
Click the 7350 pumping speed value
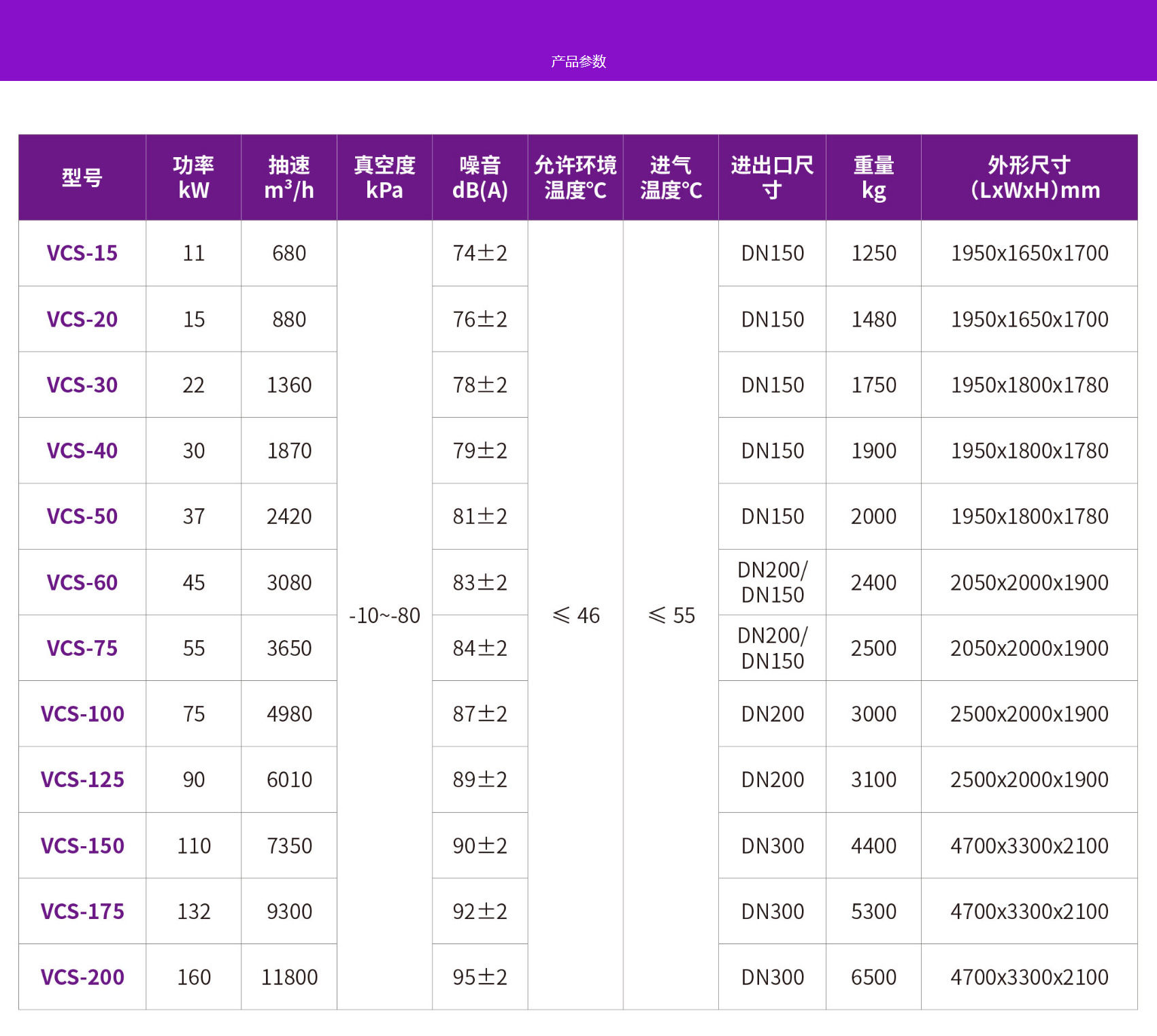289,846
